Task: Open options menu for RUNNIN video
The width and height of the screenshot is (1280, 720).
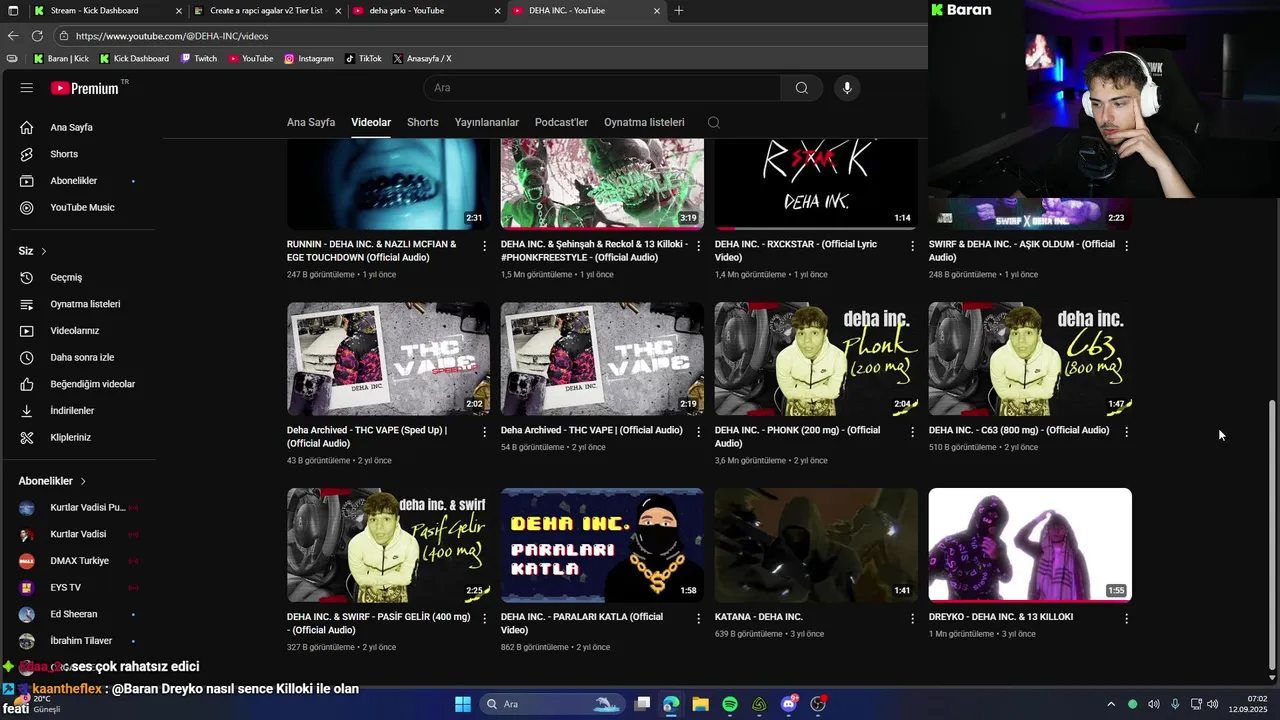Action: tap(485, 246)
